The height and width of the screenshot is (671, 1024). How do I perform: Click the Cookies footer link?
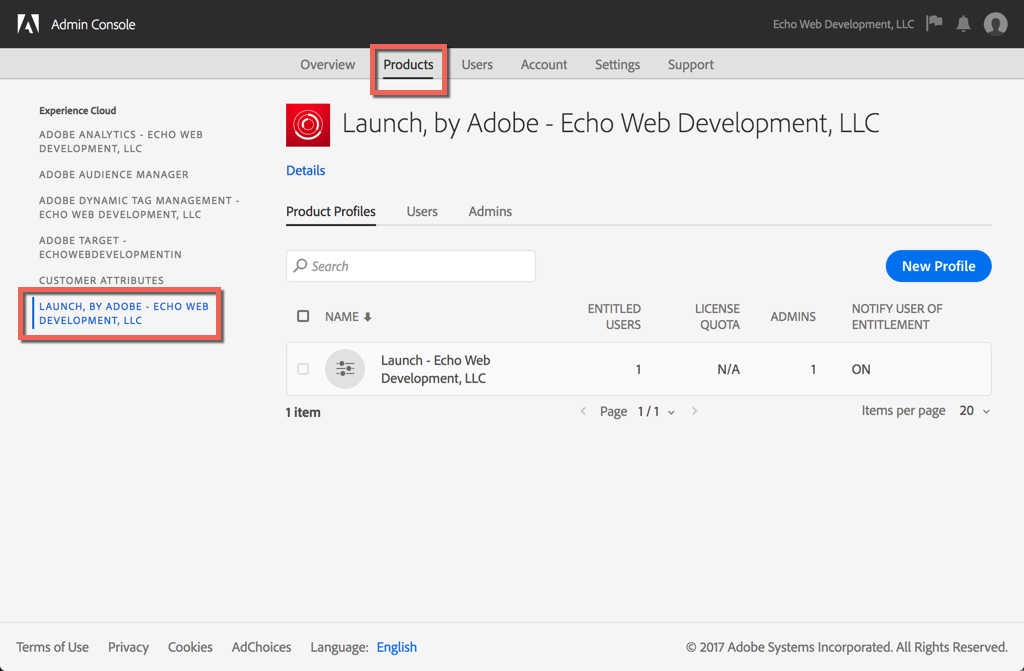pos(190,647)
